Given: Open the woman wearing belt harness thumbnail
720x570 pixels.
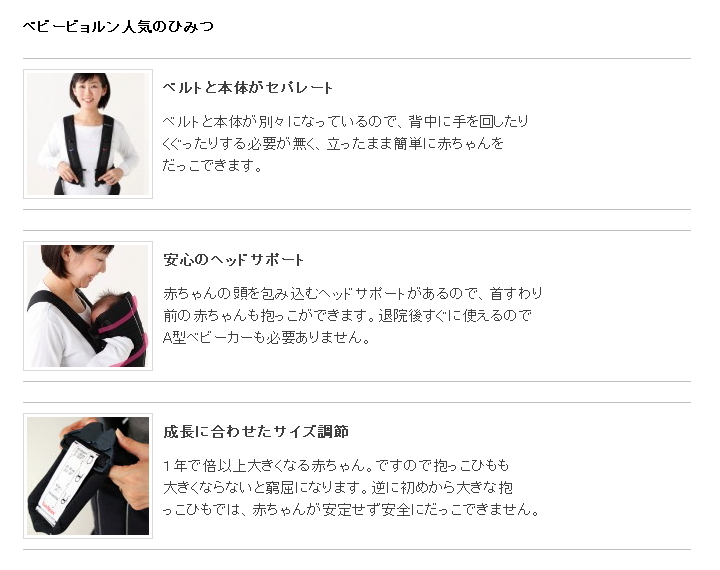Looking at the screenshot, I should click(88, 134).
